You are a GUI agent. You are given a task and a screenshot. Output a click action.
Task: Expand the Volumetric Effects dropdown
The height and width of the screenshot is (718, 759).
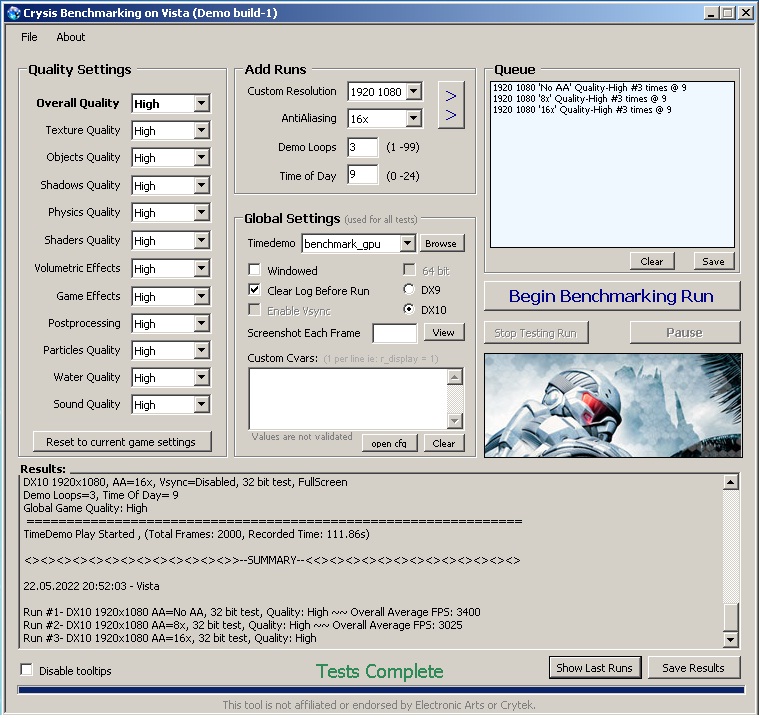click(201, 269)
